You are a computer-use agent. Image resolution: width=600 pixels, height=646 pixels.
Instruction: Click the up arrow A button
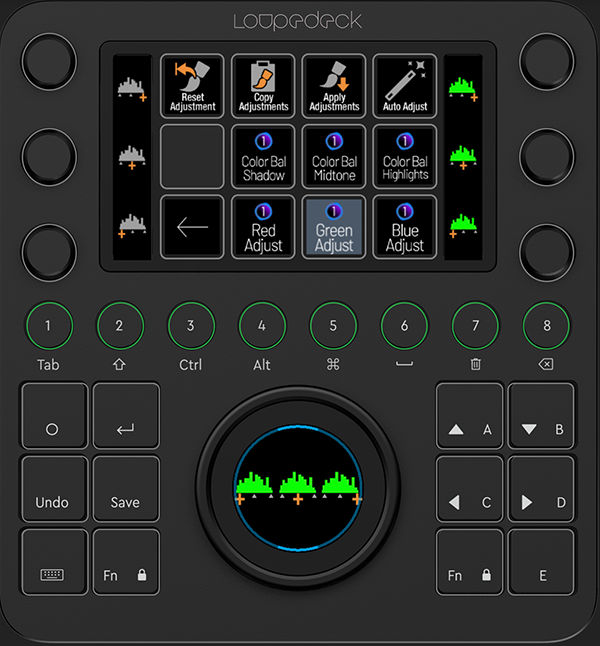pyautogui.click(x=470, y=416)
